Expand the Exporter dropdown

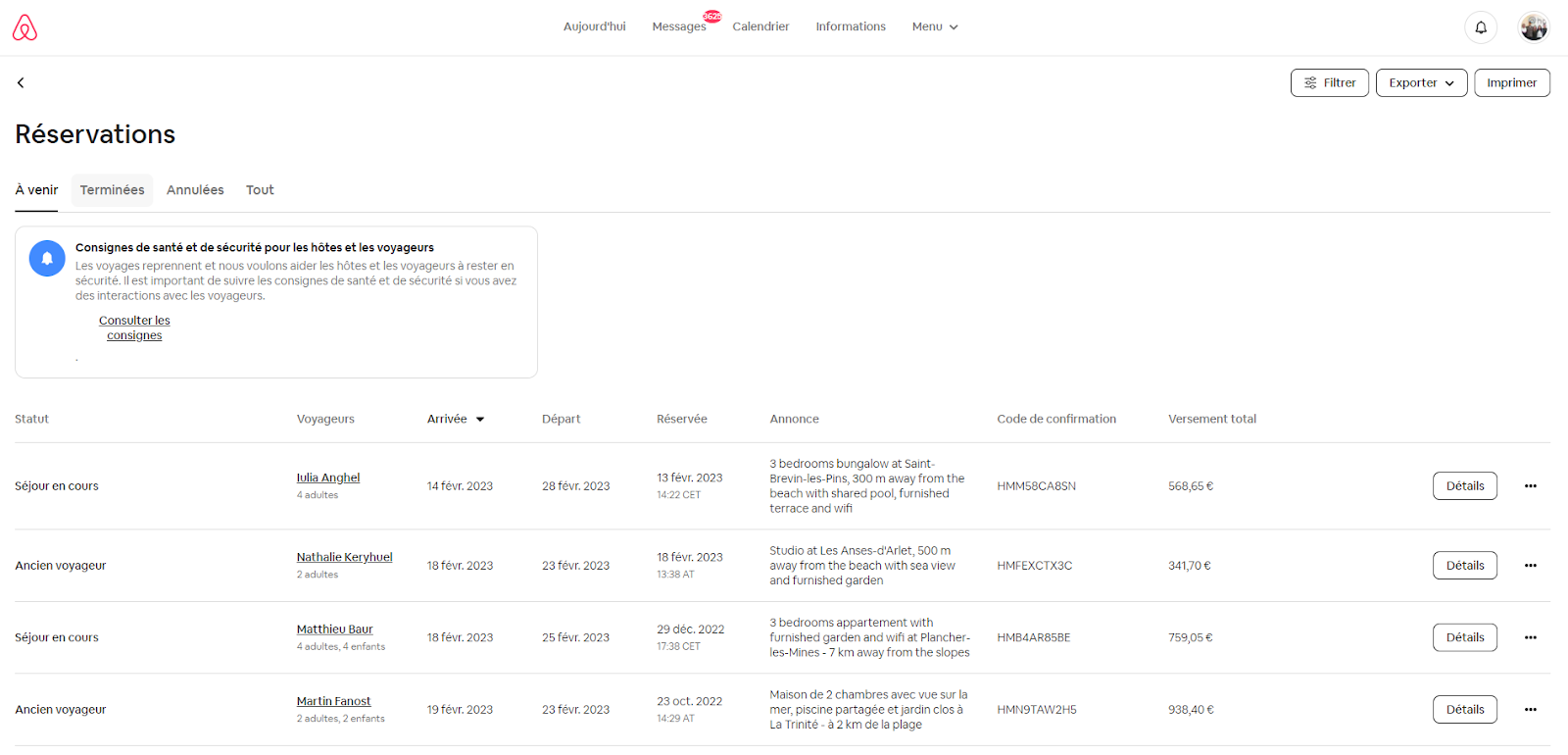click(1421, 83)
